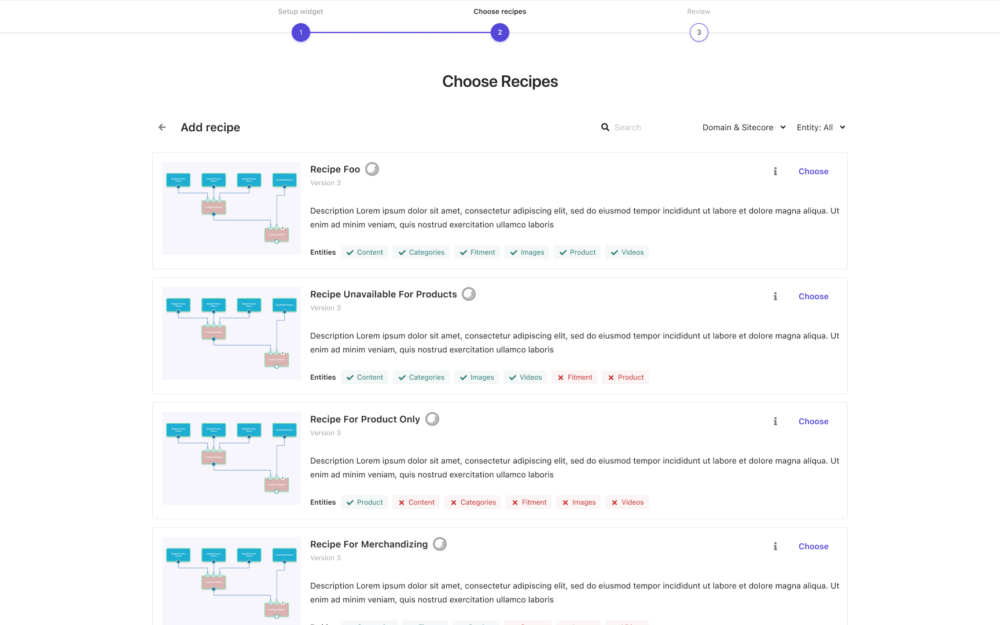Open the Recipe For Product Only diagram thumbnail
The height and width of the screenshot is (625, 1000).
click(x=231, y=458)
